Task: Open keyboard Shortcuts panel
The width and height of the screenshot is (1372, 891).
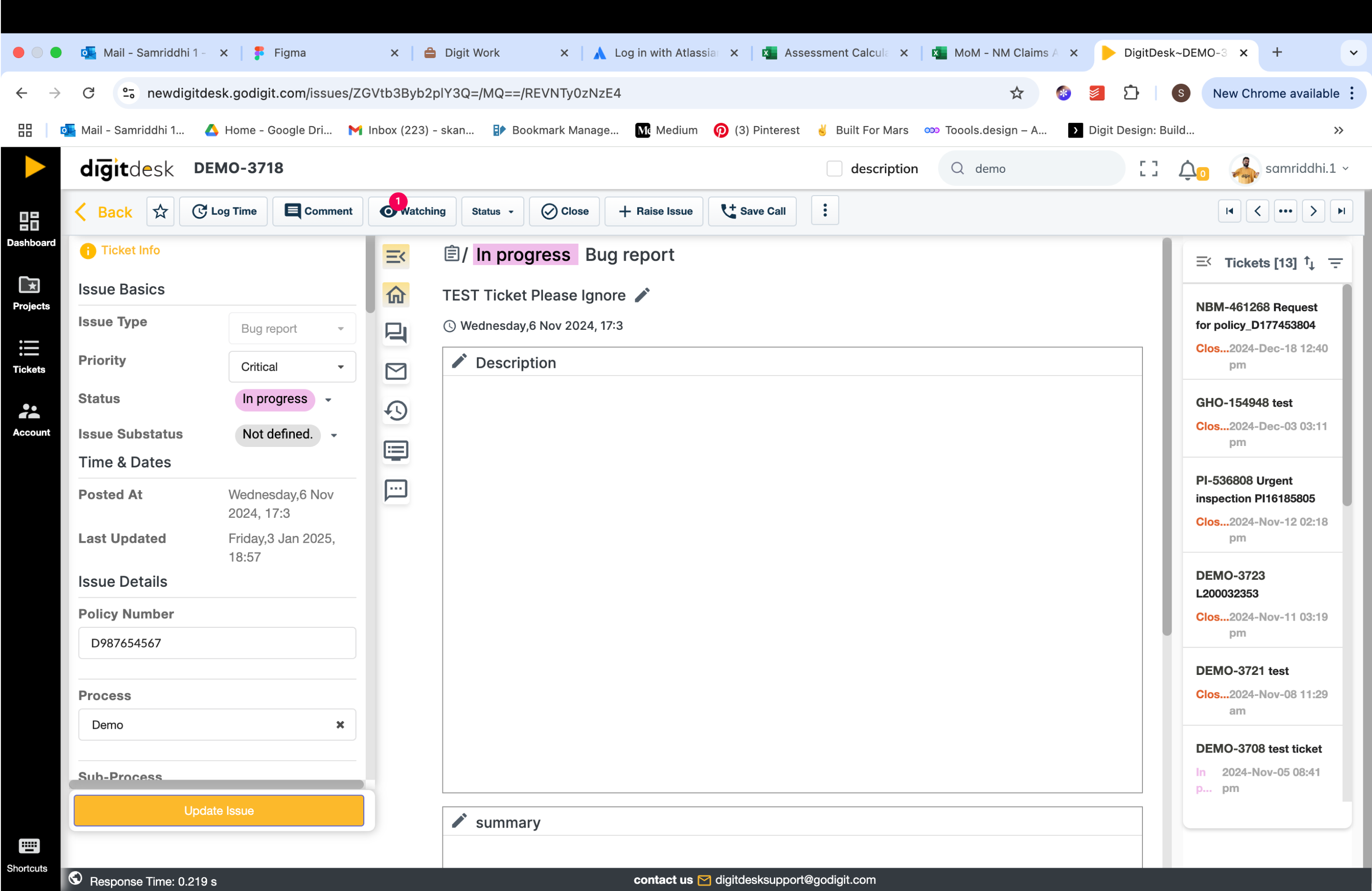Action: click(x=28, y=855)
